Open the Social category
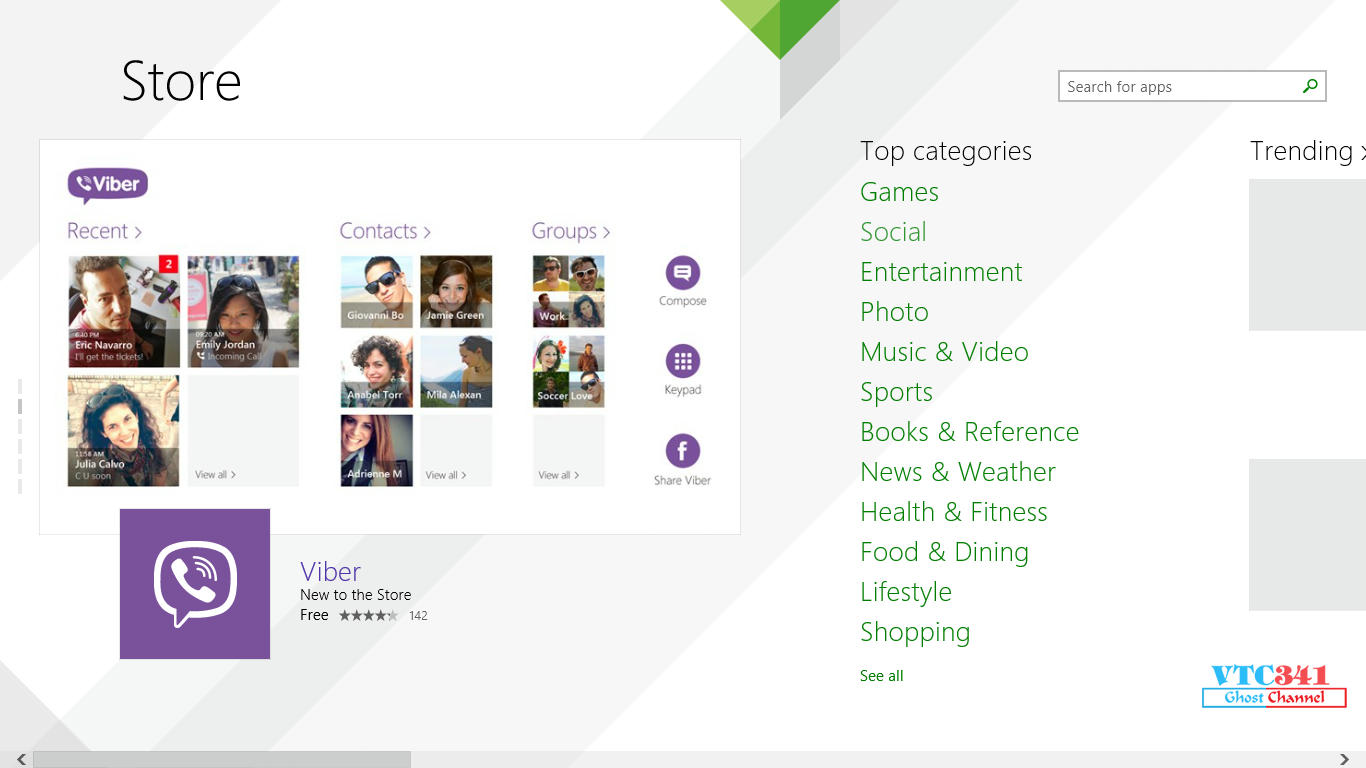1366x768 pixels. [x=893, y=232]
